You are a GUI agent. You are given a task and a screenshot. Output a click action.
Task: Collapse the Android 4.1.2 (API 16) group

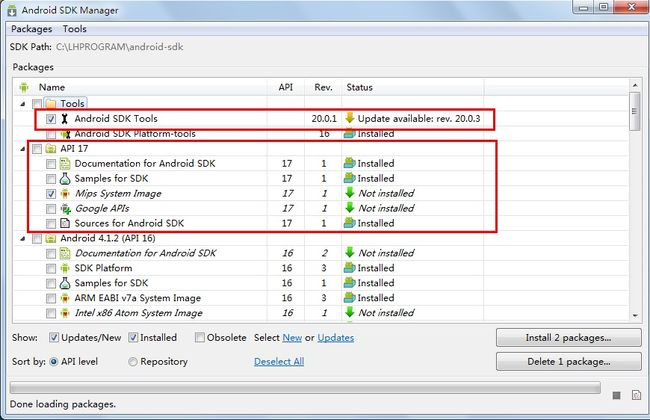22,238
